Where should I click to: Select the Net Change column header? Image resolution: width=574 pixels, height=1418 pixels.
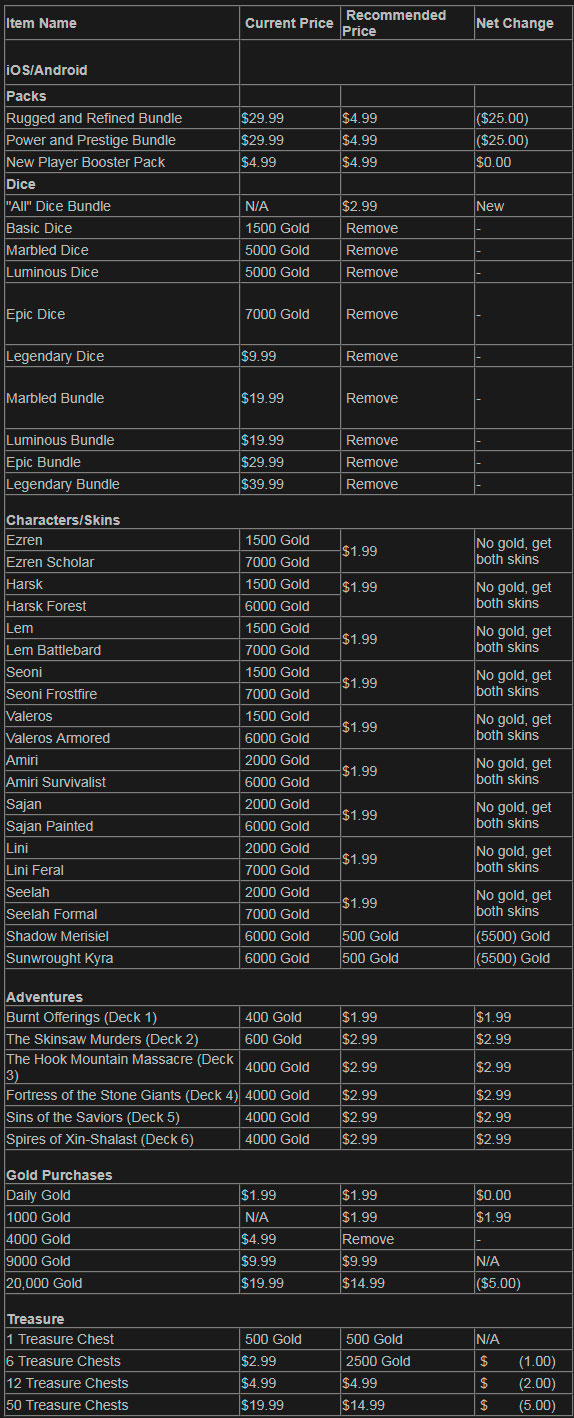[x=514, y=23]
